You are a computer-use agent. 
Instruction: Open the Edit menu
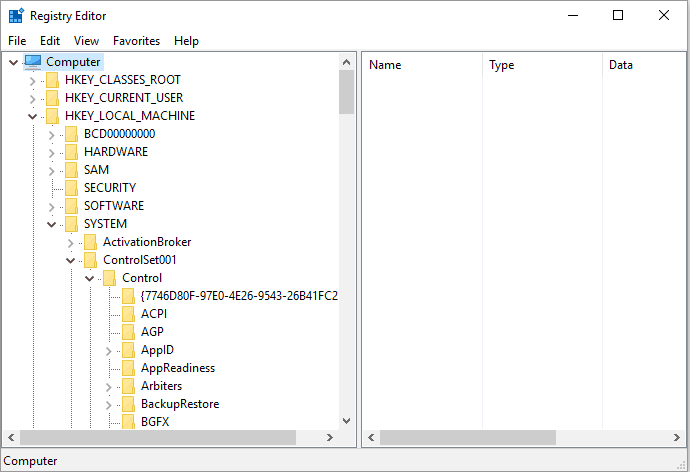(50, 41)
